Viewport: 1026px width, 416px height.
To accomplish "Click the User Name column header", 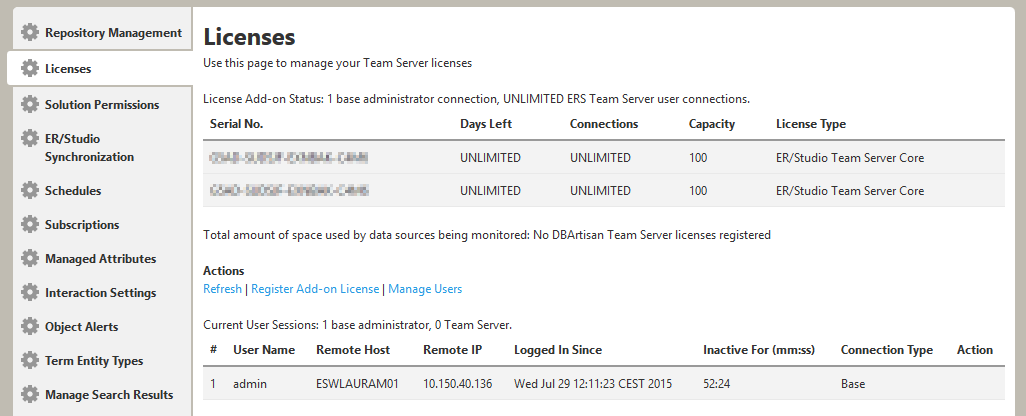I will click(x=264, y=350).
